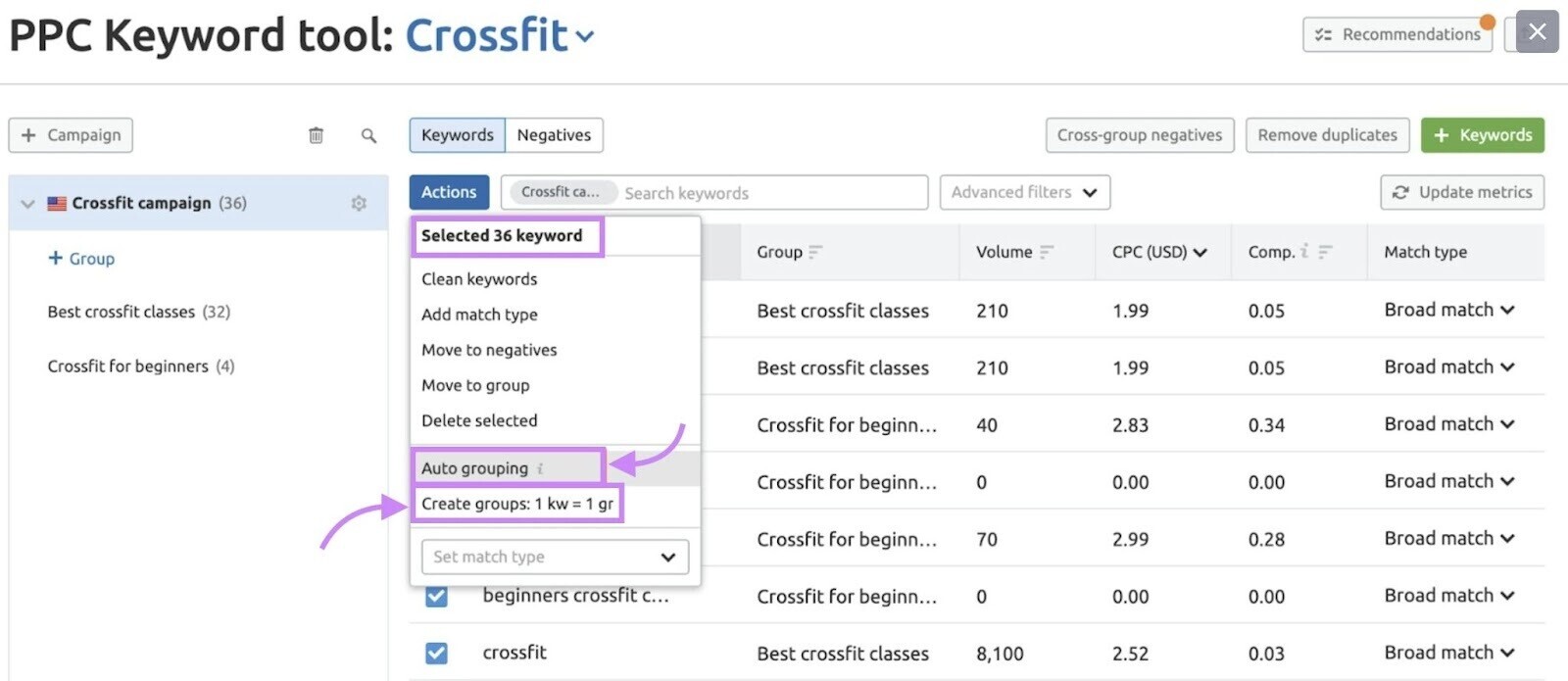Click the green + Keywords button
The height and width of the screenshot is (681, 1568).
(1483, 135)
